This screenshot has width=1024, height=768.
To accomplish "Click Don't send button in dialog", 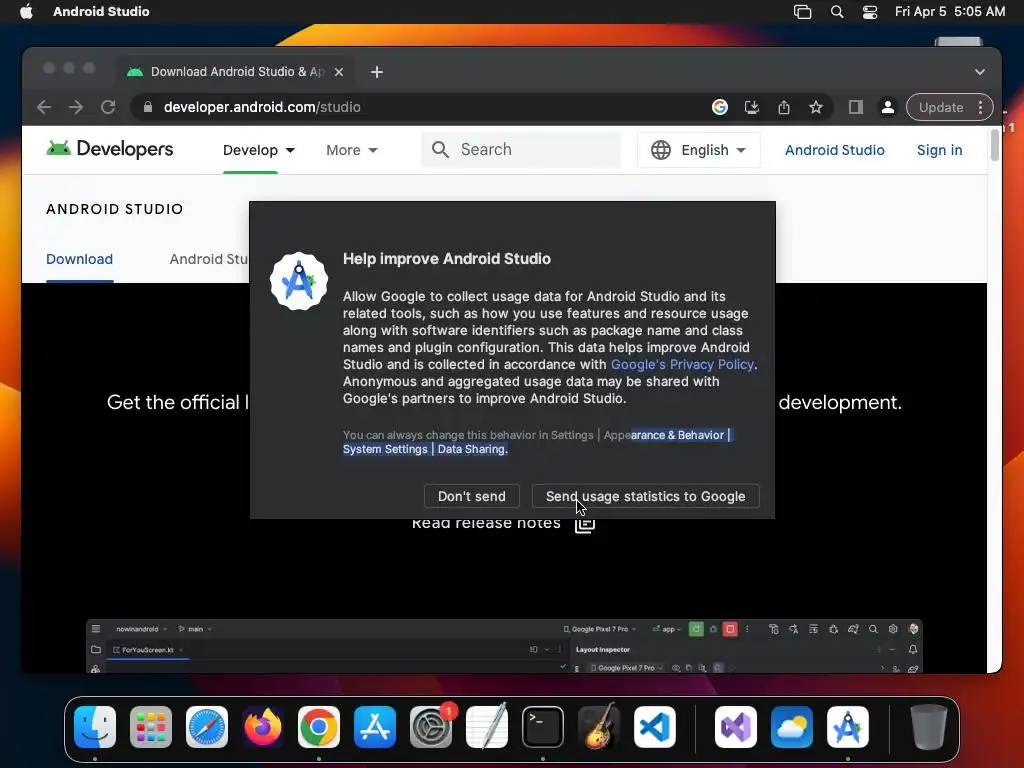I will (472, 496).
